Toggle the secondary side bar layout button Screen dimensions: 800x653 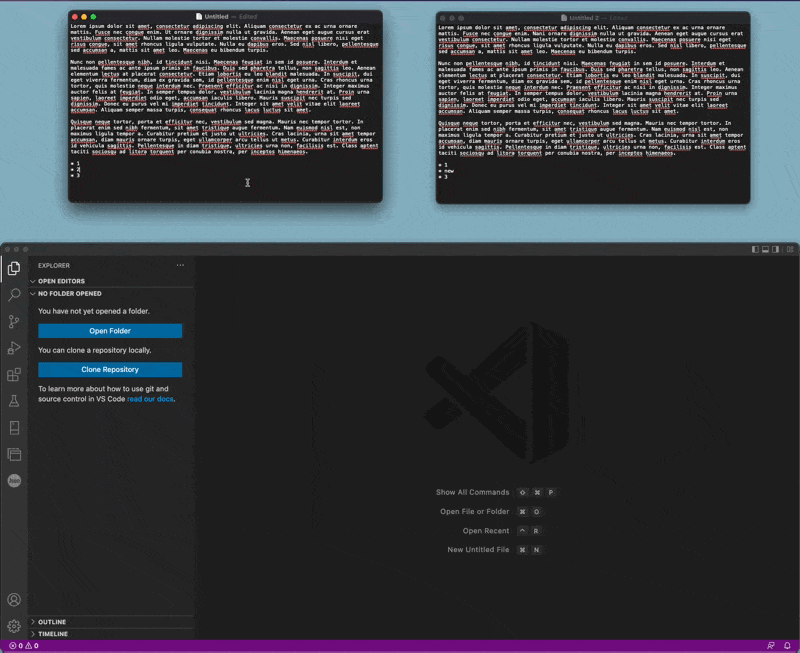point(777,249)
